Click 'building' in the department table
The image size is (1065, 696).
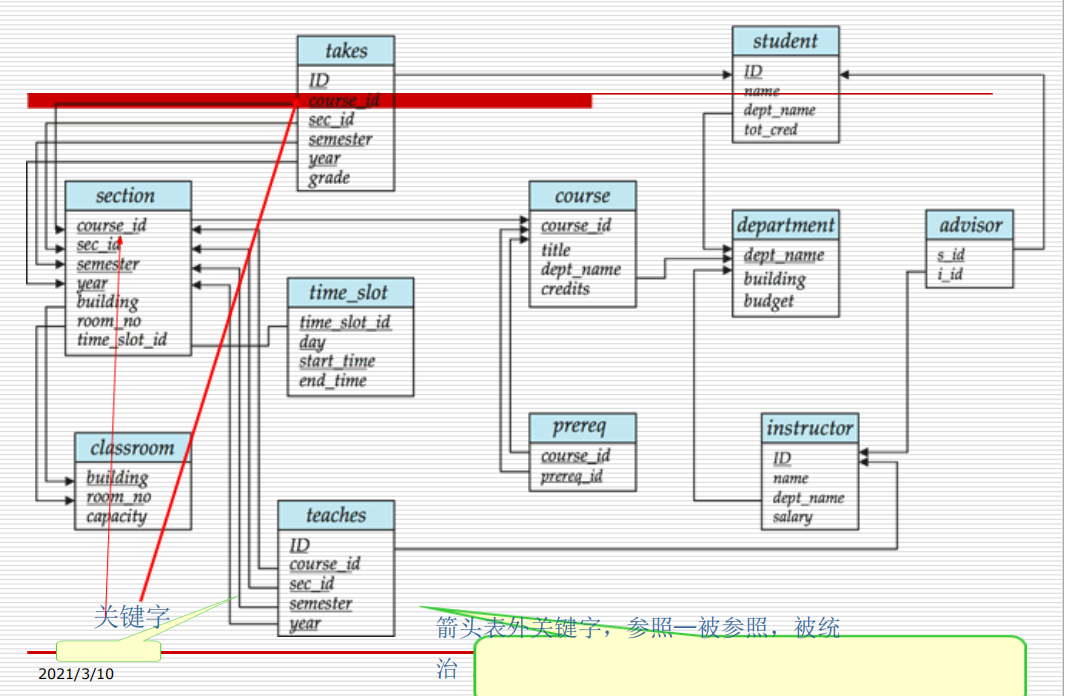click(774, 279)
